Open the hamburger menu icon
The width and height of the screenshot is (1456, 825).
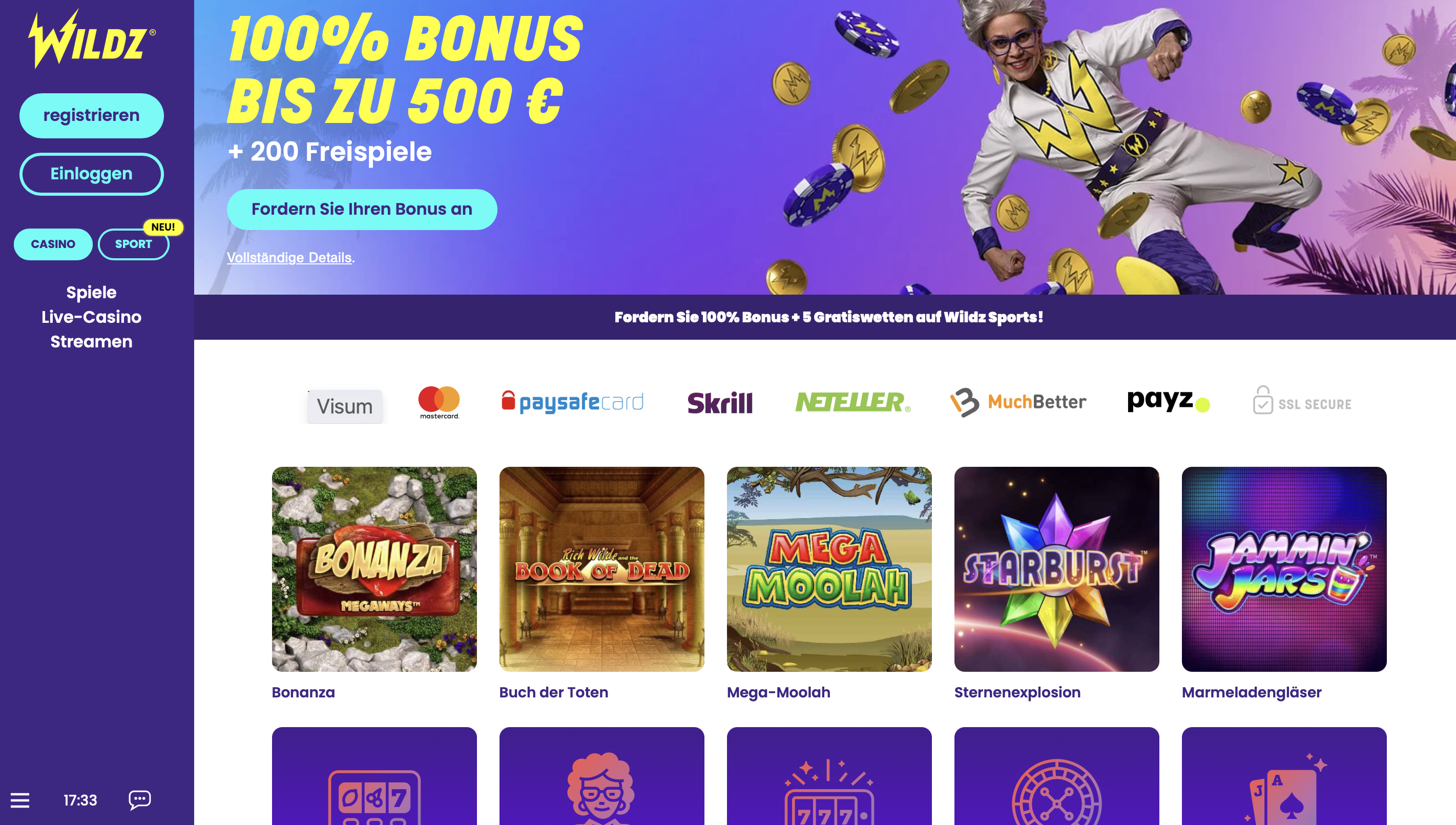(20, 800)
